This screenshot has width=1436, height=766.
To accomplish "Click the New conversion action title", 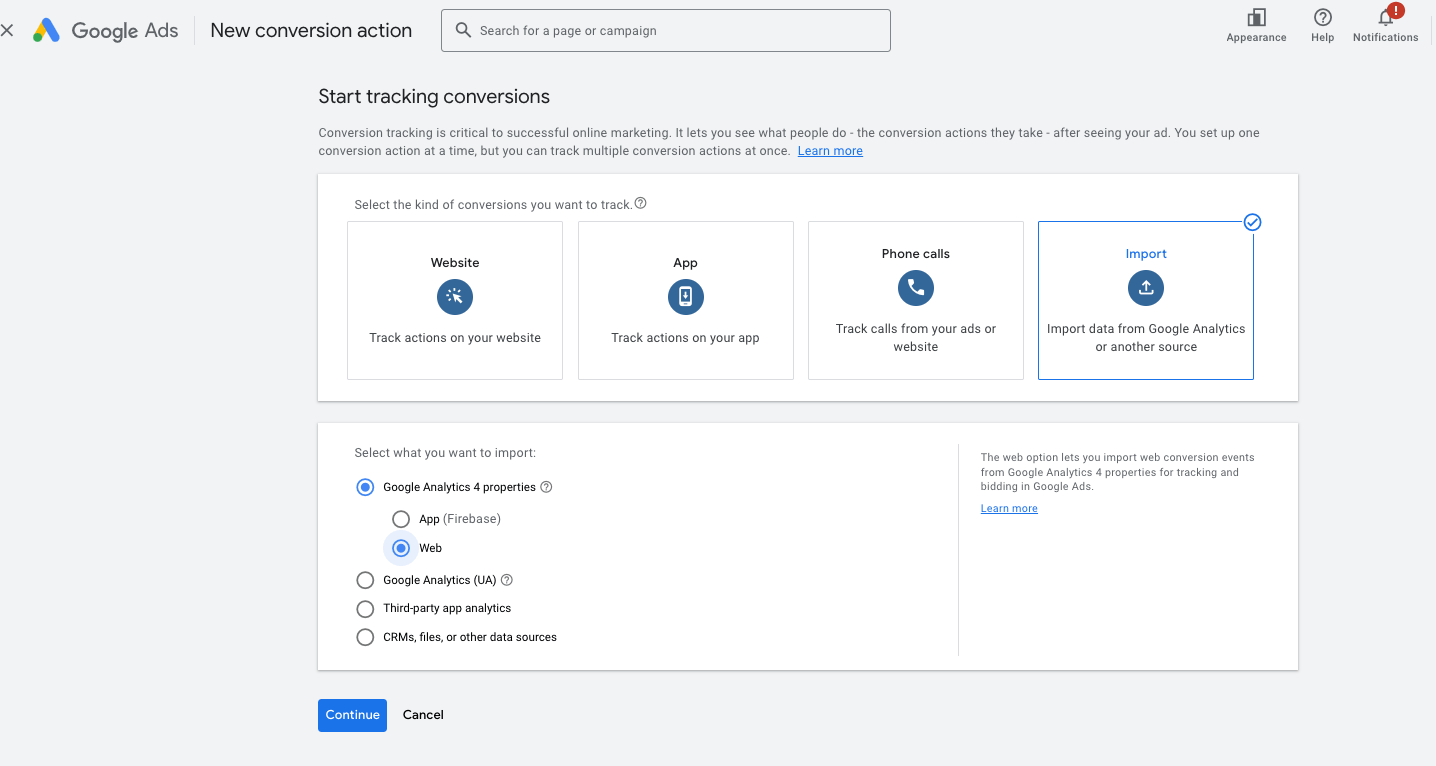I will point(311,31).
